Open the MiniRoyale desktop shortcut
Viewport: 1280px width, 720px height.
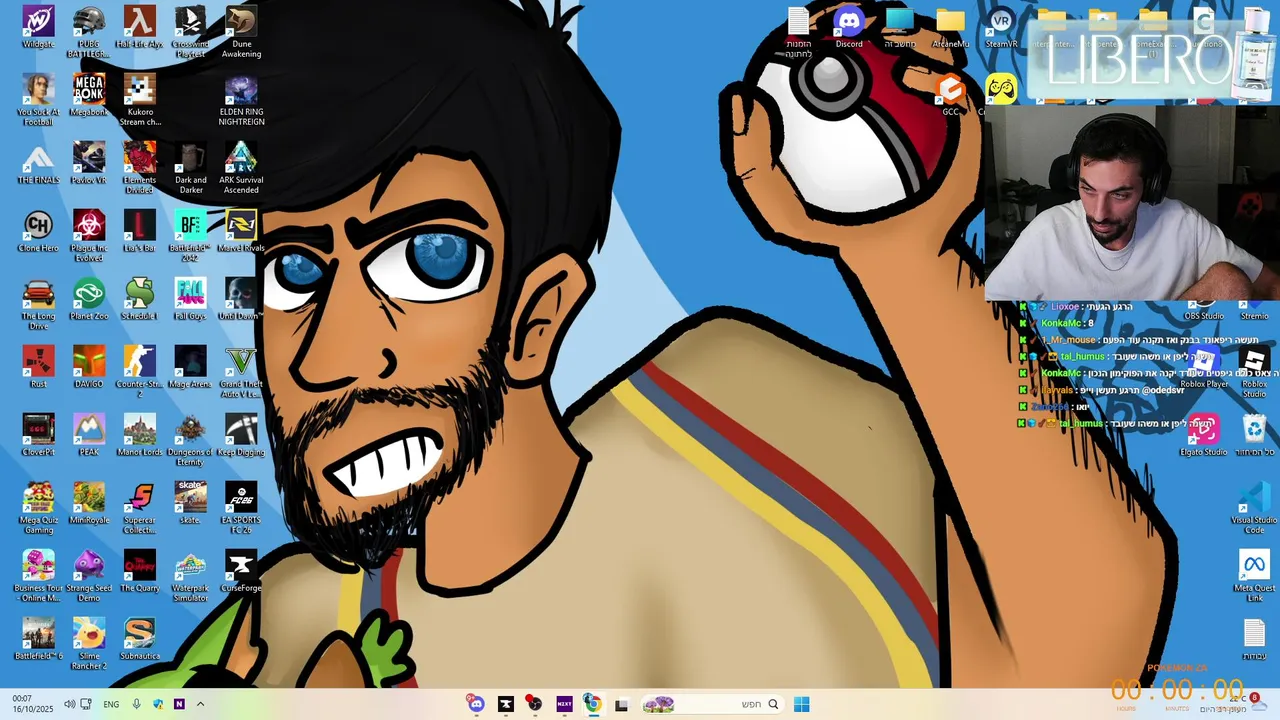(x=89, y=503)
